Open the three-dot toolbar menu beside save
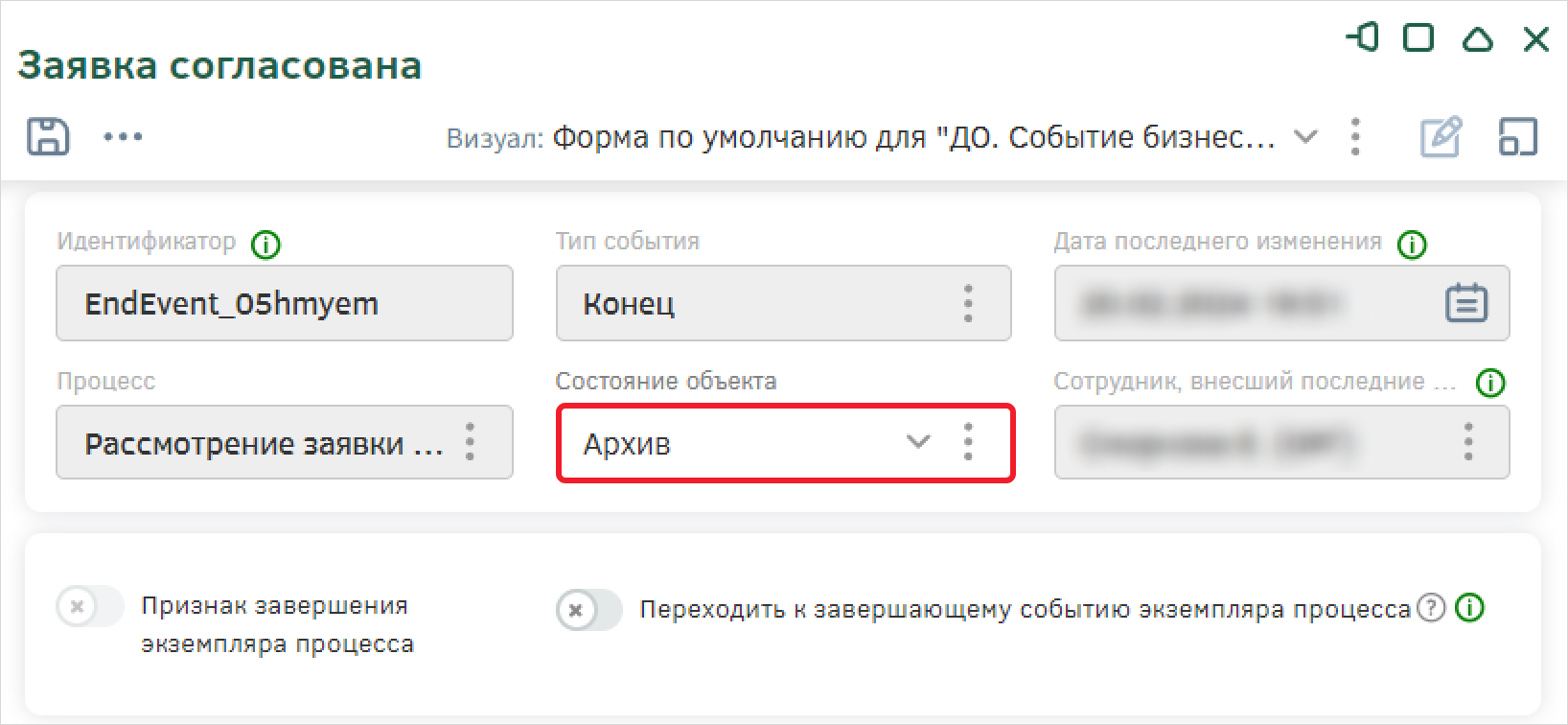This screenshot has width=1568, height=725. pos(123,137)
